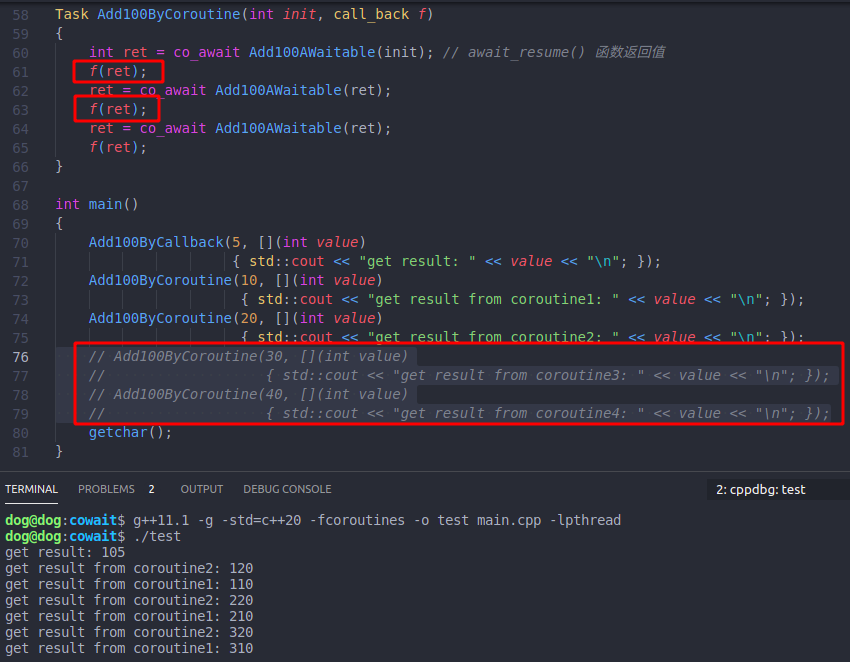Image resolution: width=850 pixels, height=662 pixels.
Task: Click the ./test command in the terminal
Action: (x=160, y=536)
